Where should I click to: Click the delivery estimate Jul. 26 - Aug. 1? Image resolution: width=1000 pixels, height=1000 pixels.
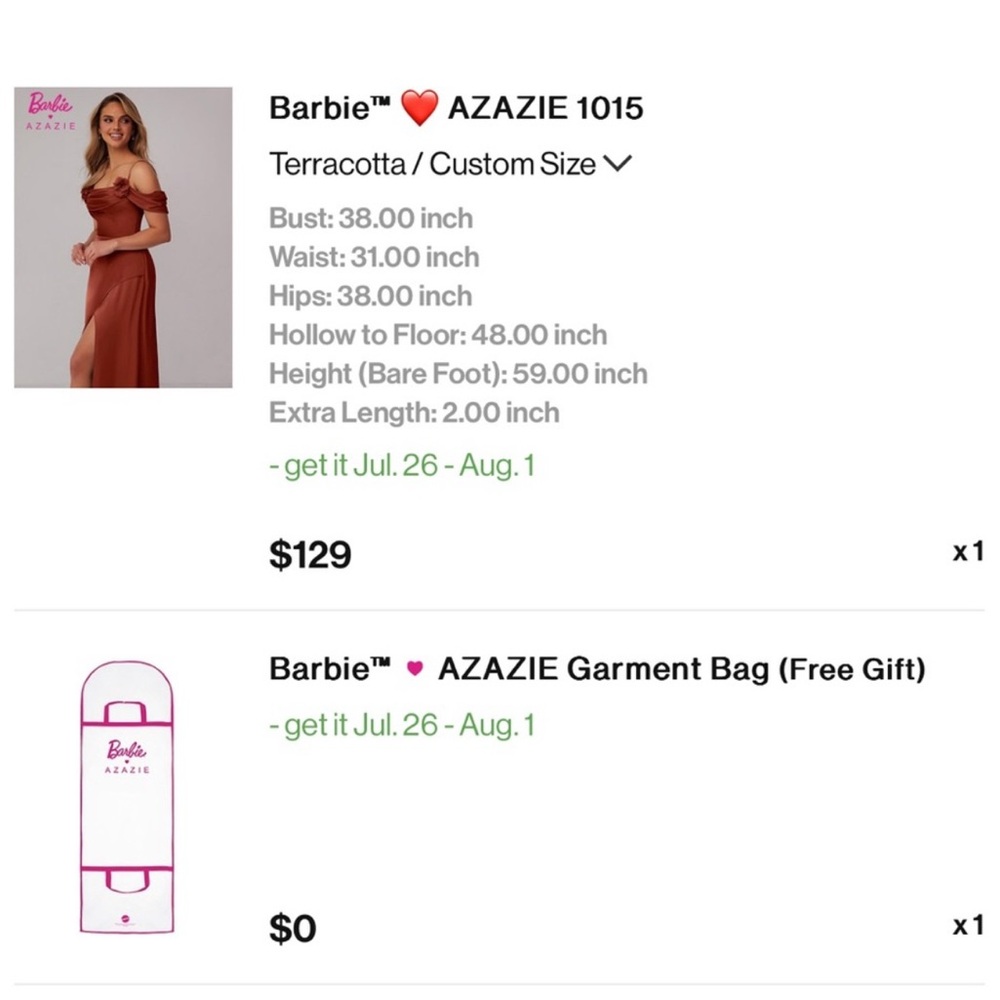pos(400,465)
